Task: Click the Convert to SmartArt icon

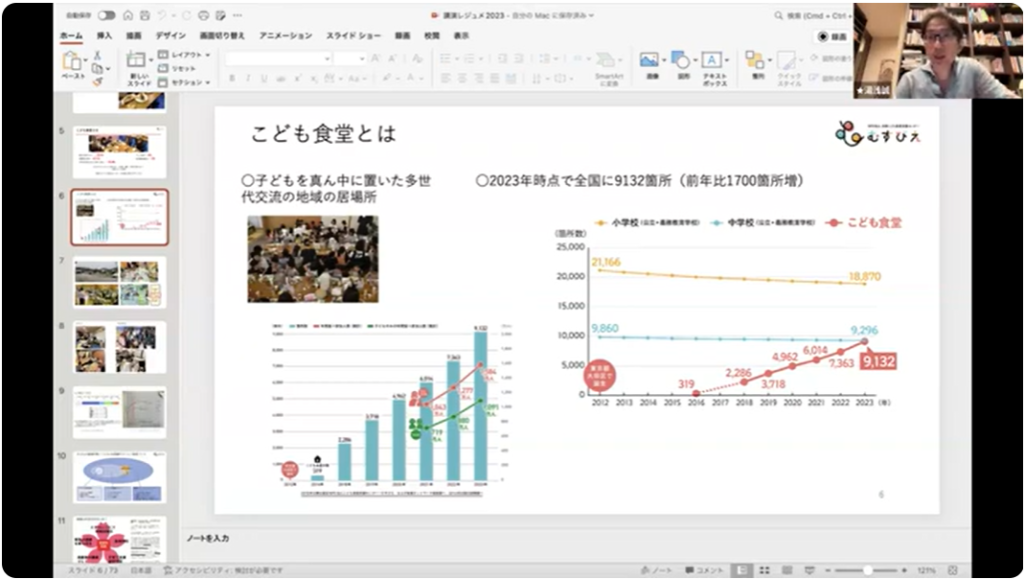Action: 606,60
